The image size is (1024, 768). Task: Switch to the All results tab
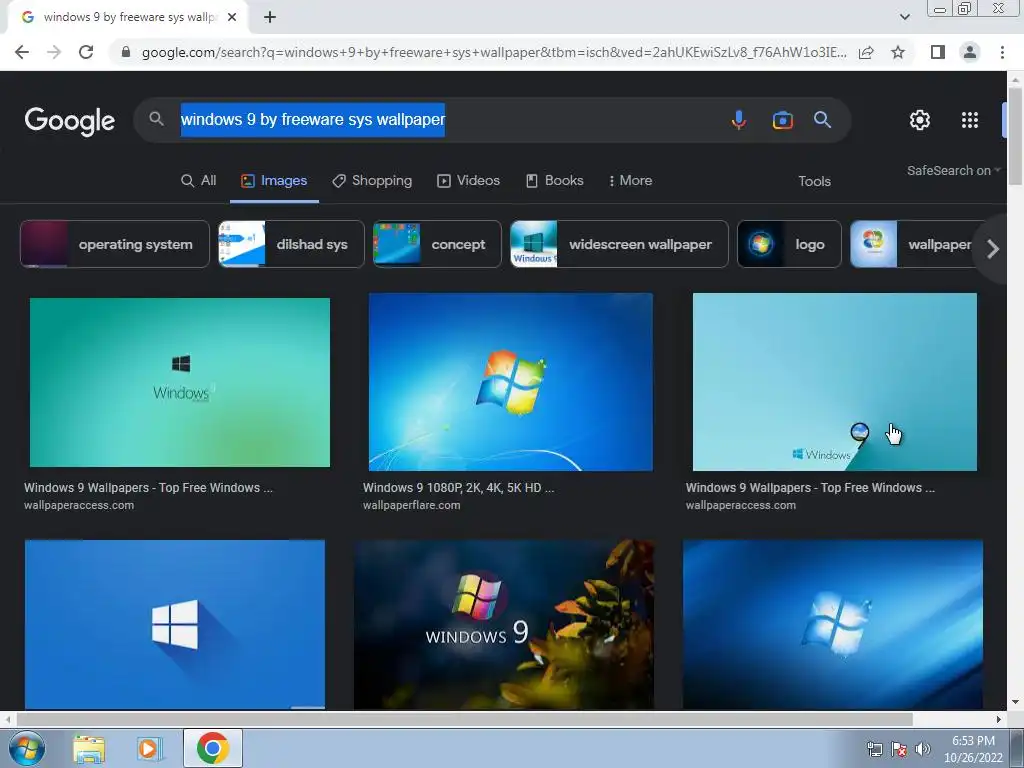tap(199, 181)
